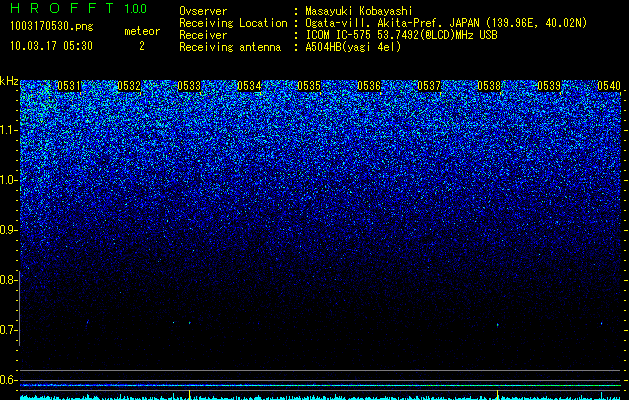The image size is (629, 400).
Task: Click the 0531 time marker
Action: [69, 86]
